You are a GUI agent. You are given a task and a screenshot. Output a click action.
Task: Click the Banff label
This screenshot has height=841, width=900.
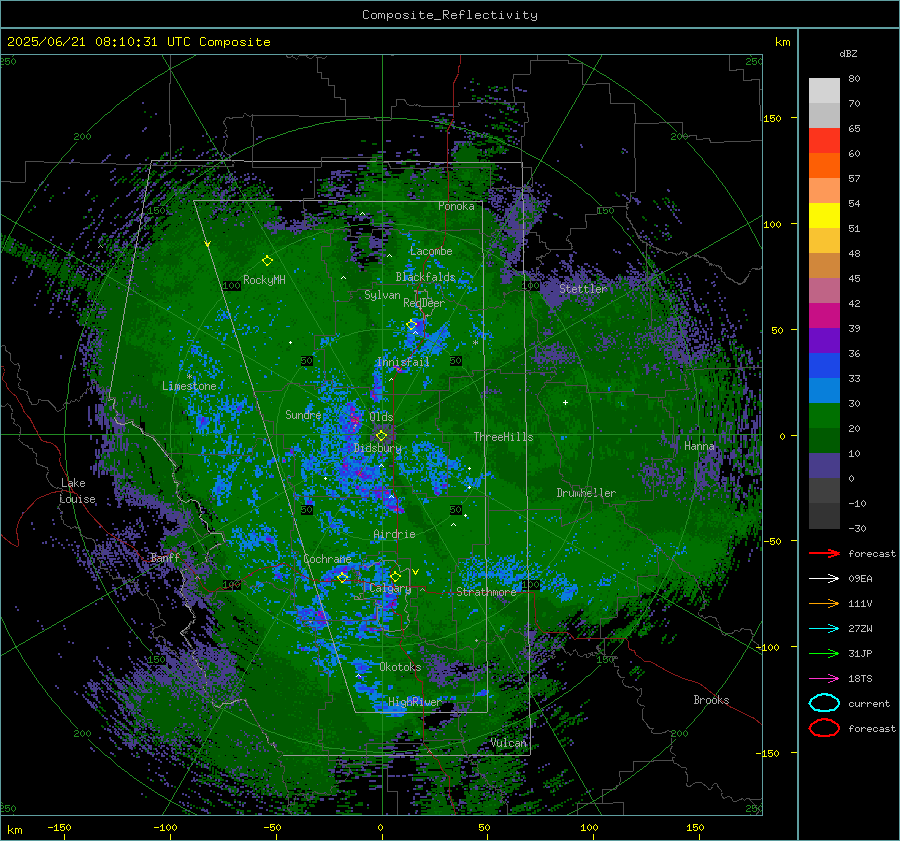[x=165, y=557]
